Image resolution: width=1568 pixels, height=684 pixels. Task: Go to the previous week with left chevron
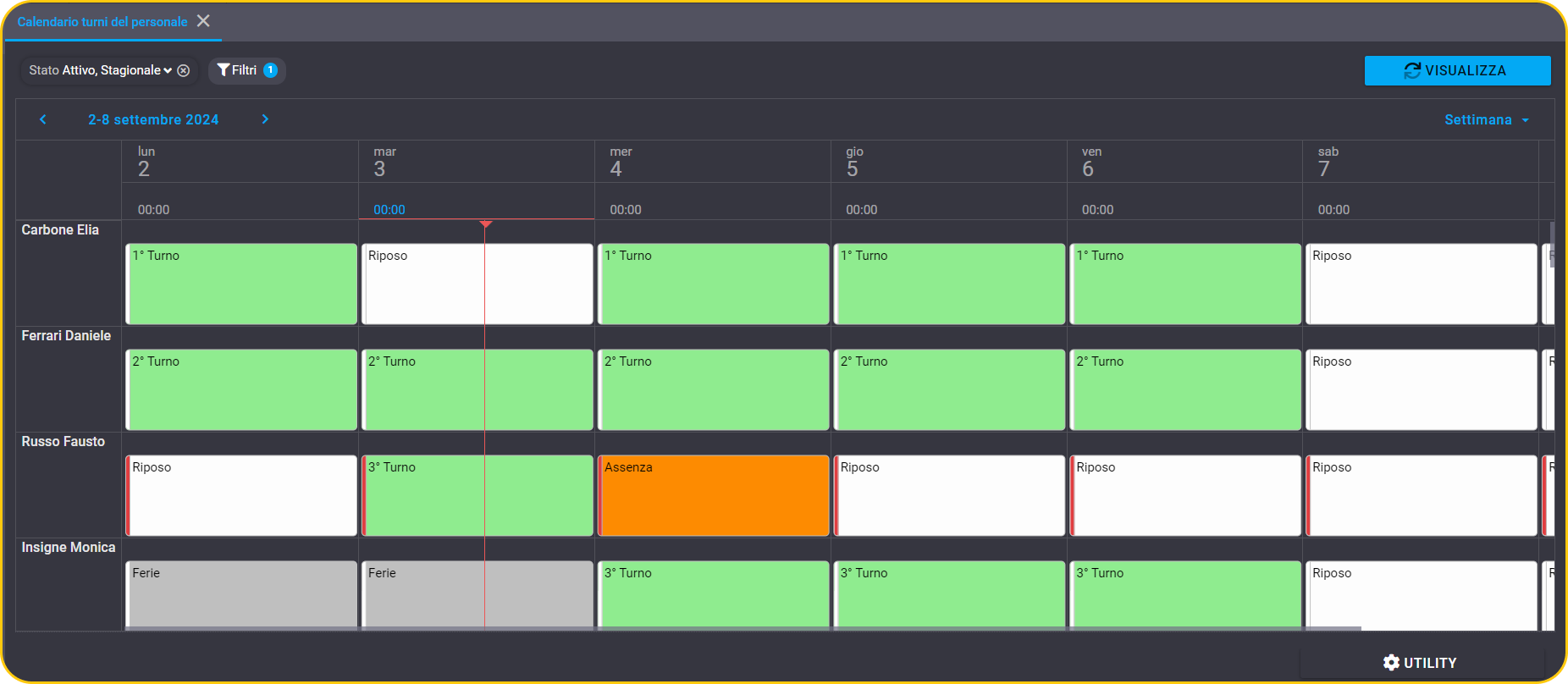point(43,119)
